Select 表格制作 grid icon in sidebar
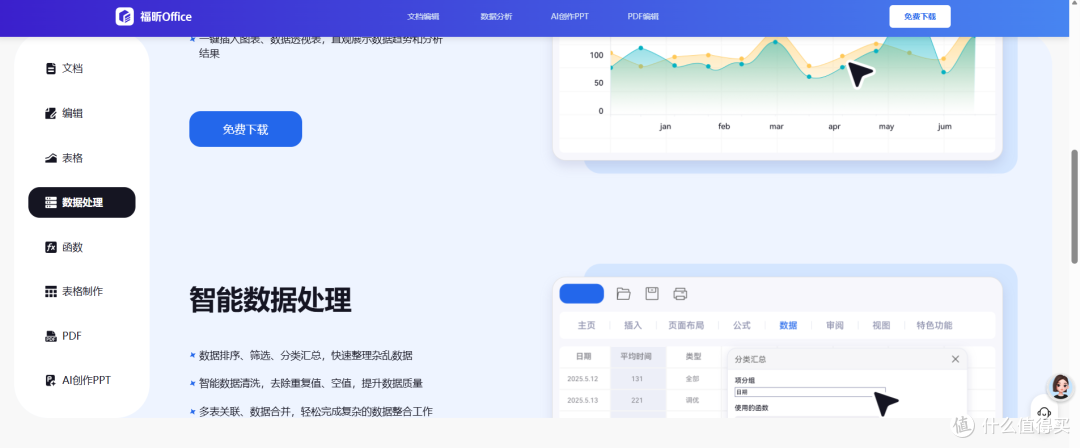 click(50, 292)
